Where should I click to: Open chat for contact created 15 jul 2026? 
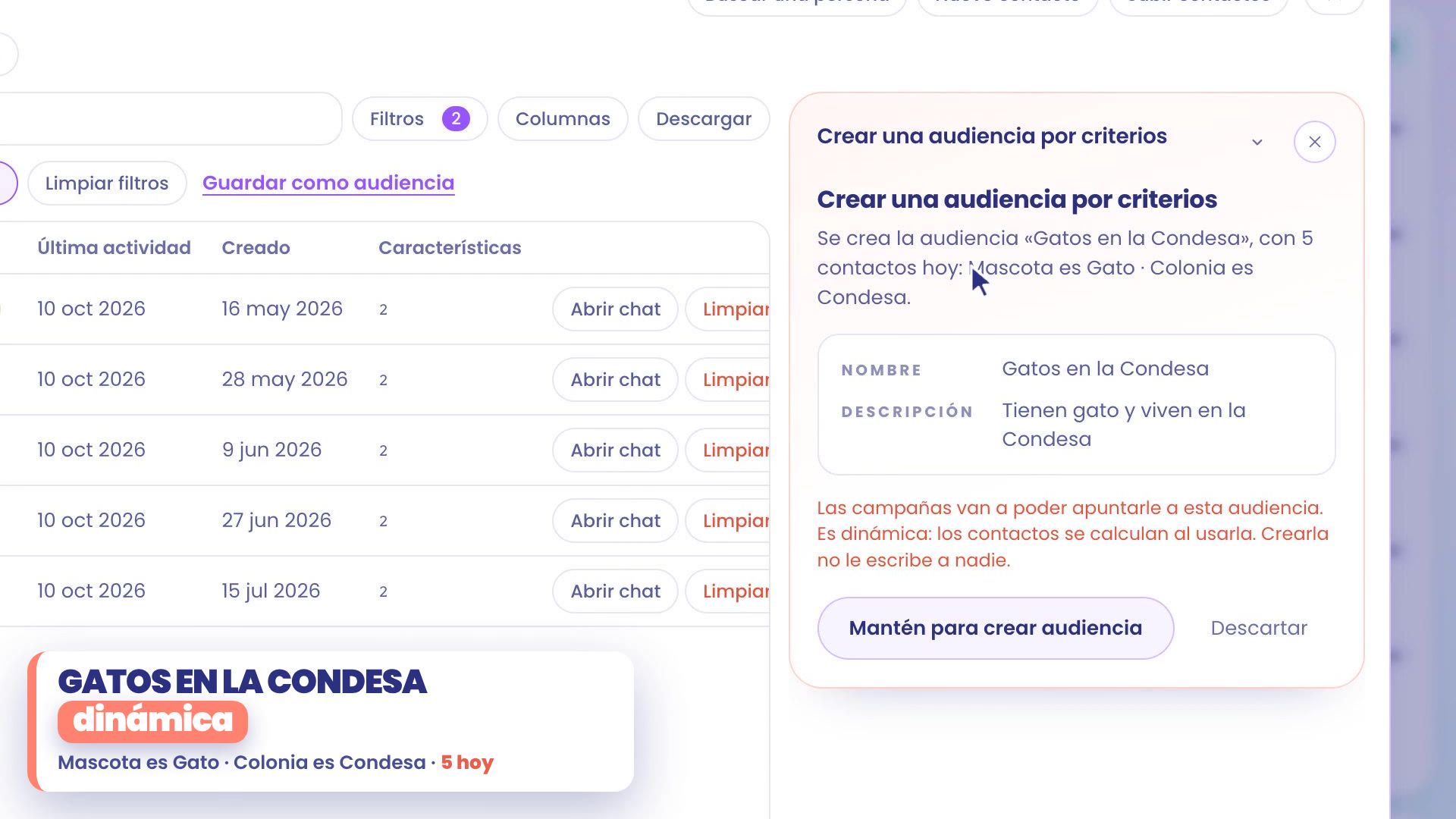coord(615,591)
